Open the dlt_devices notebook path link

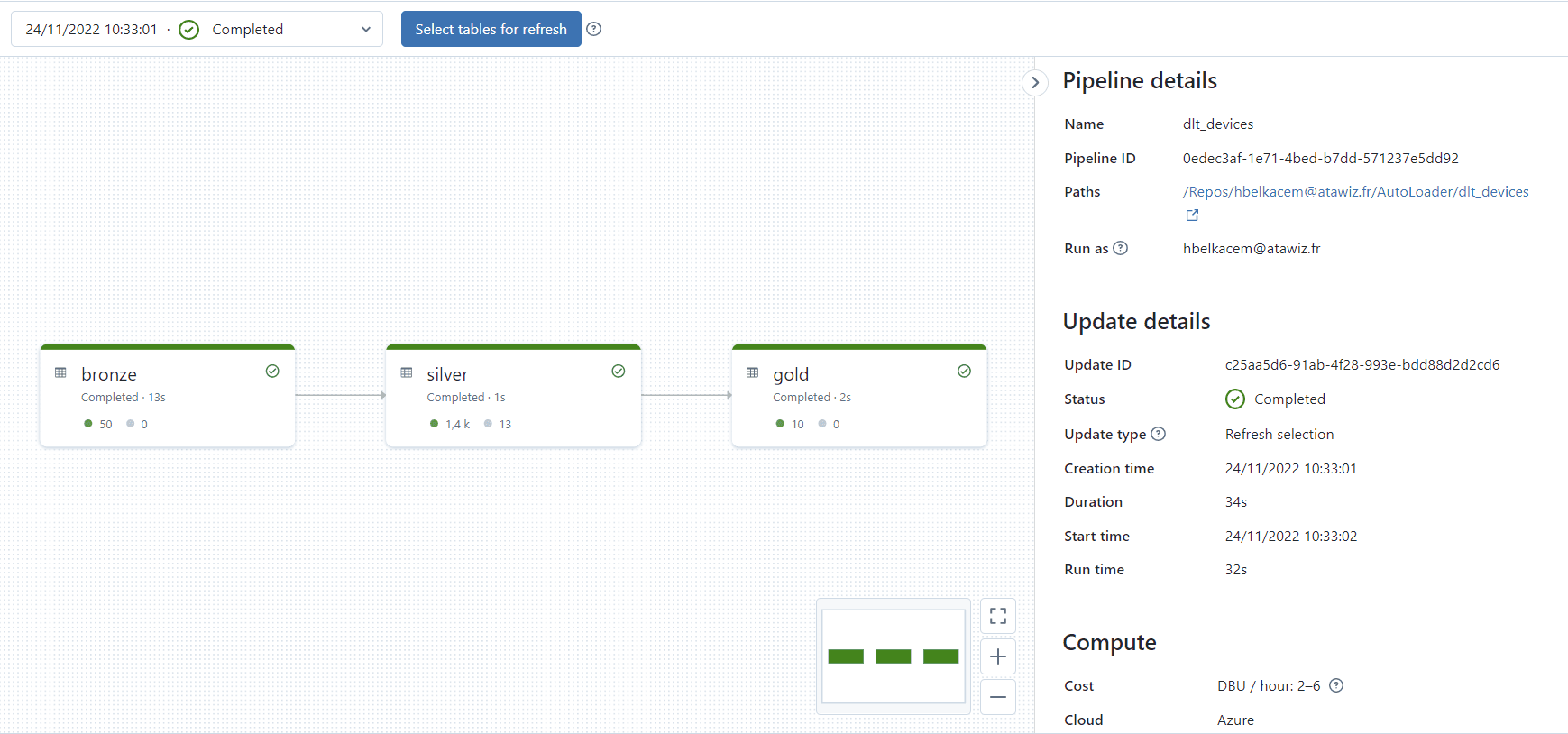(1355, 191)
